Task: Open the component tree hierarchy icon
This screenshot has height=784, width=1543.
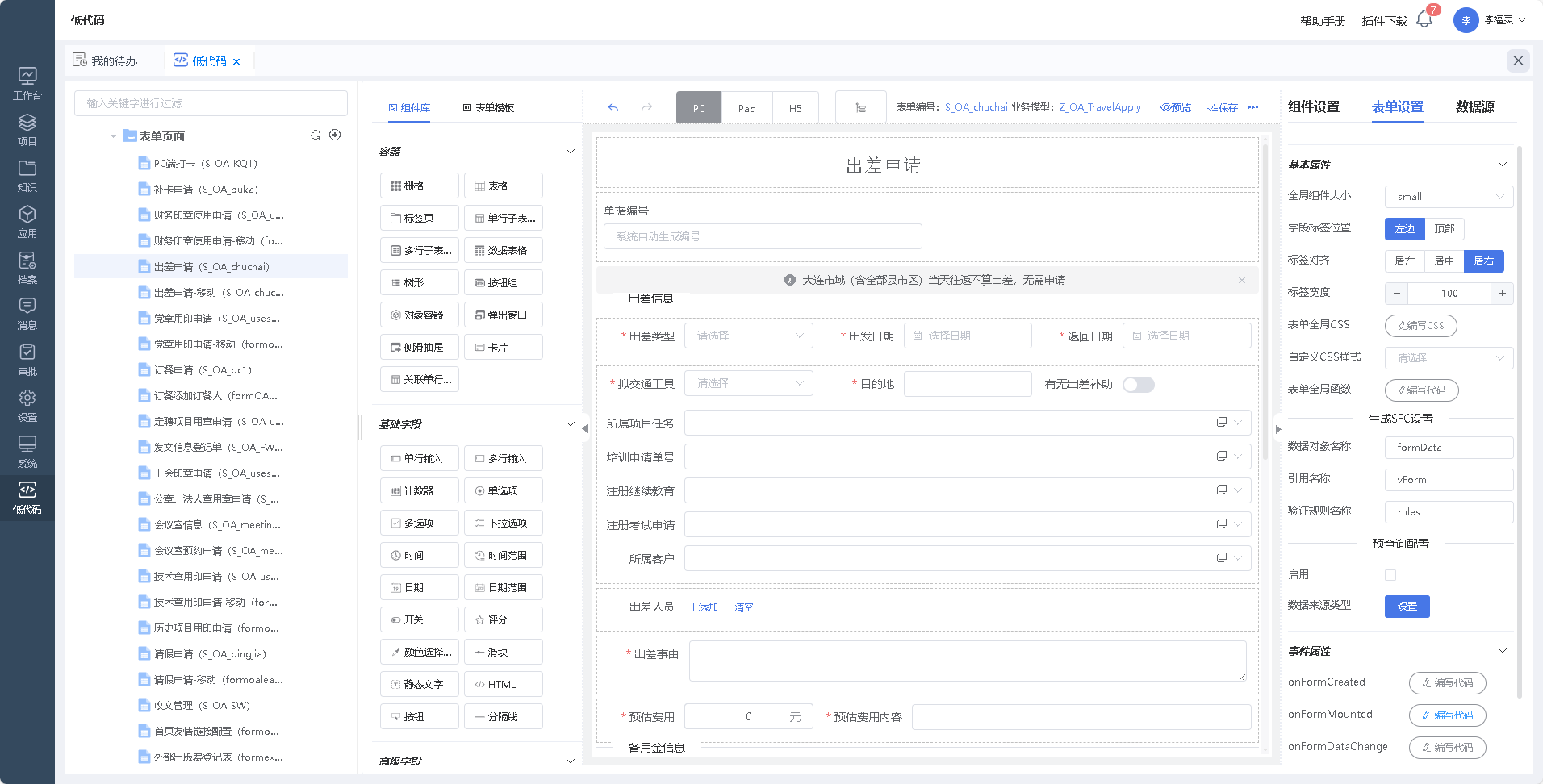Action: click(860, 107)
